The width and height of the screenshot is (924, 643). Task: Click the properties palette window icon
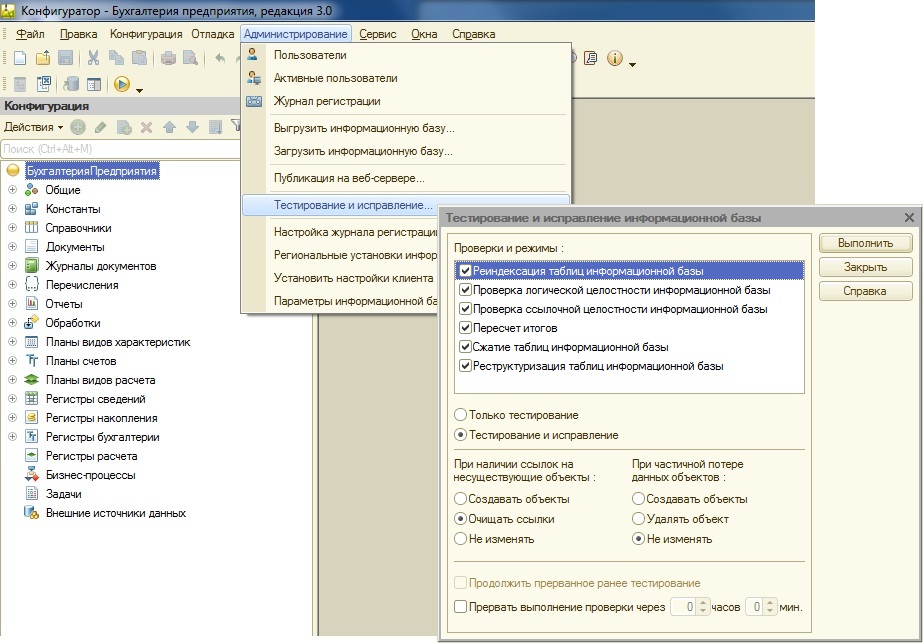click(x=94, y=84)
